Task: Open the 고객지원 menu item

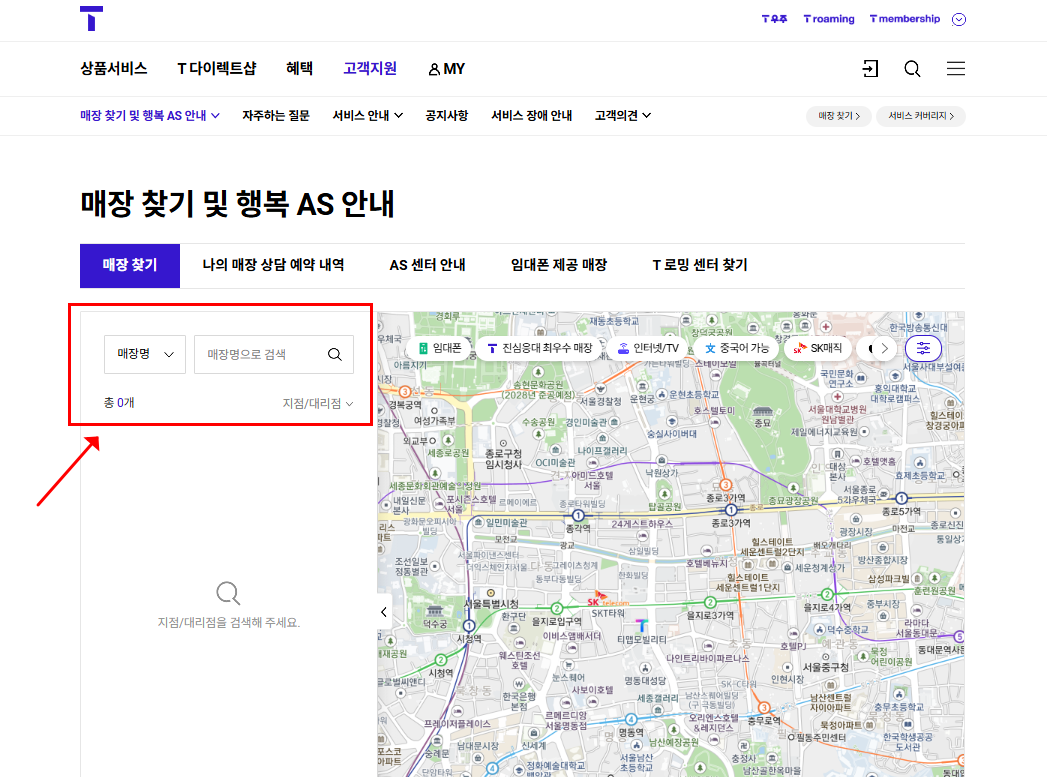Action: tap(369, 69)
